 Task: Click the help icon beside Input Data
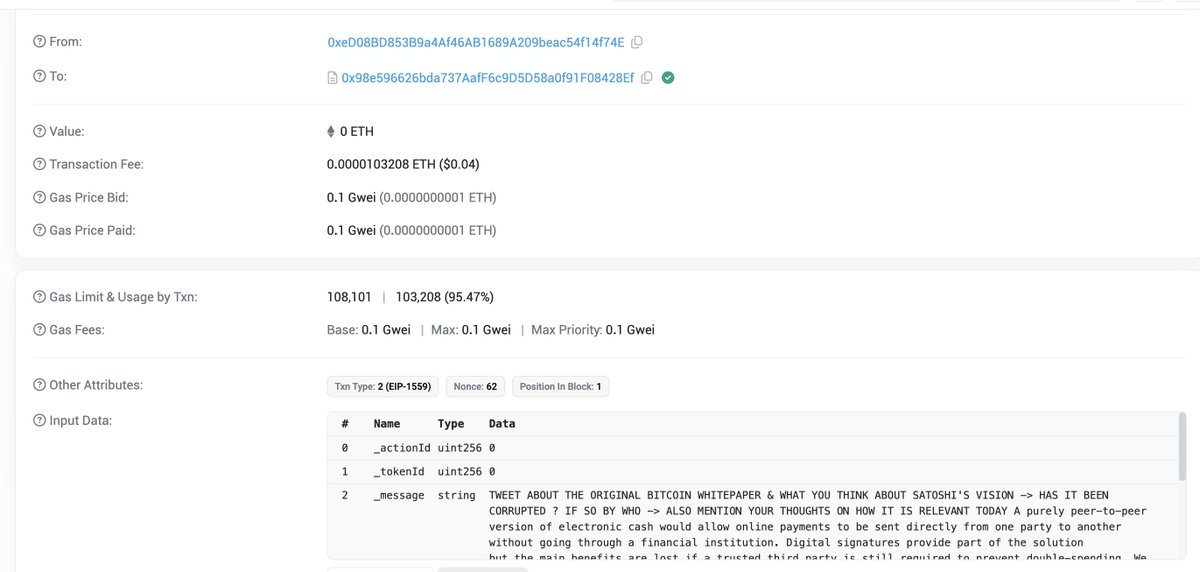(x=39, y=420)
